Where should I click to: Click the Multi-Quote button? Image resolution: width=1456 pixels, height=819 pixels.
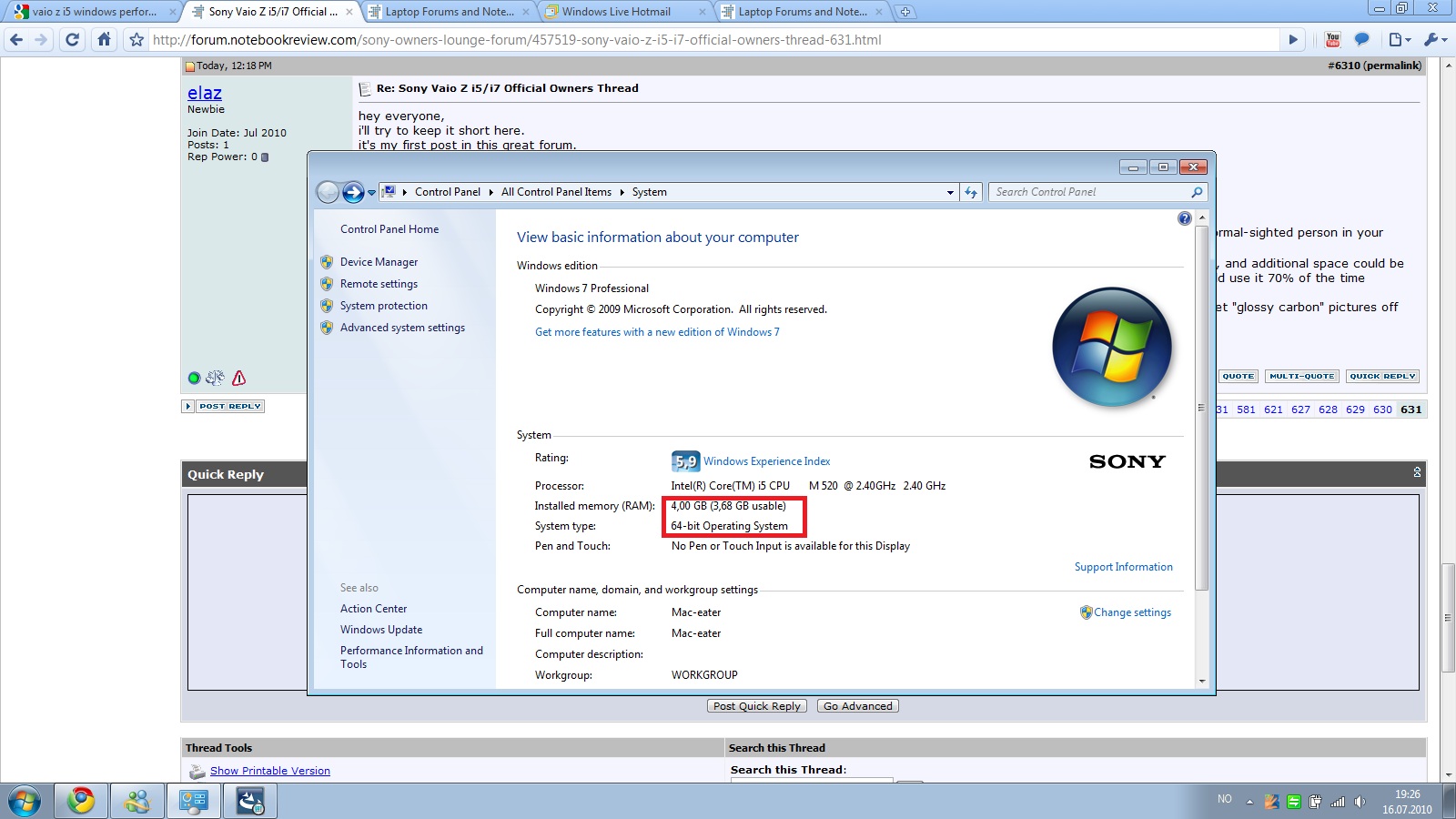pos(1302,376)
